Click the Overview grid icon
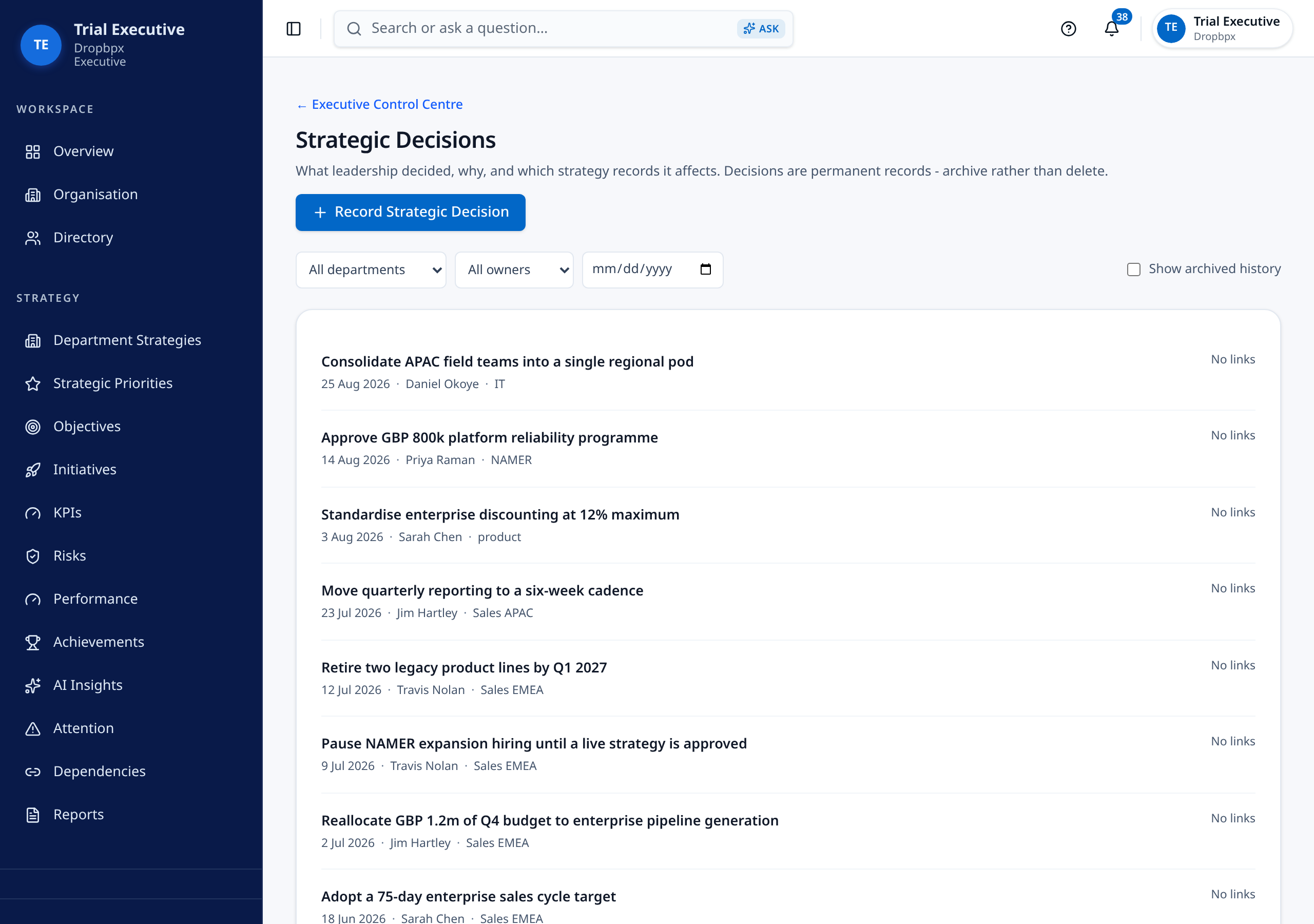 (x=33, y=152)
